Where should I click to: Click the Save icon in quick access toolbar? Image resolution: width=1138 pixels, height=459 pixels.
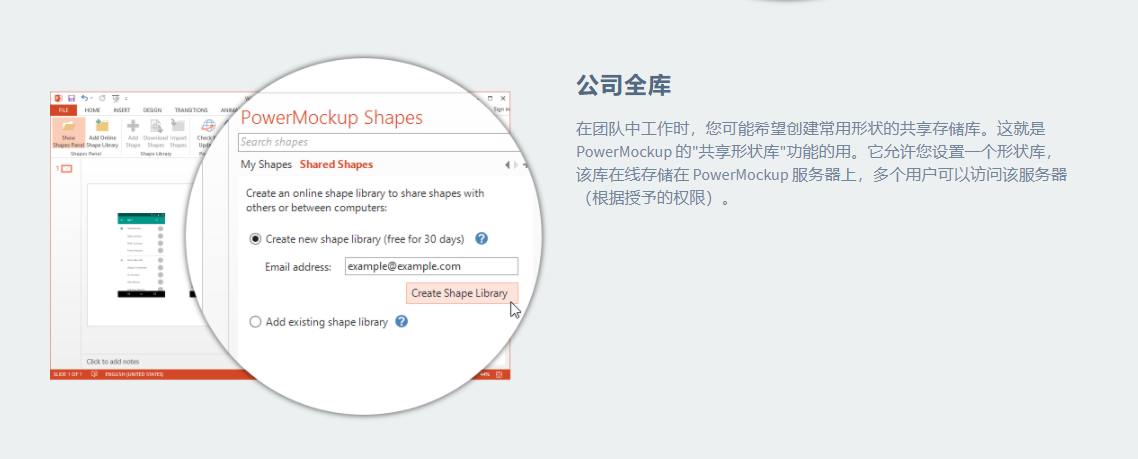click(72, 98)
